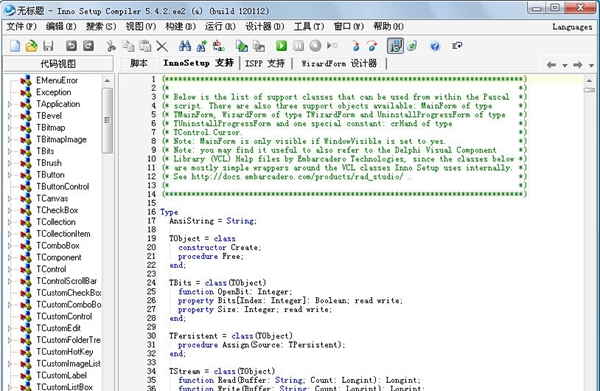Click the Find Next icon
The width and height of the screenshot is (600, 391).
point(202,46)
